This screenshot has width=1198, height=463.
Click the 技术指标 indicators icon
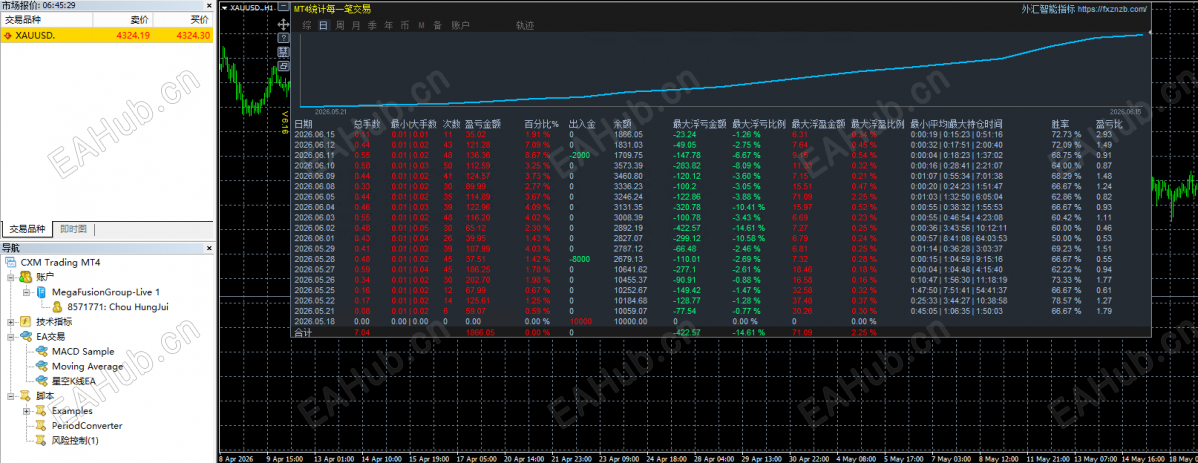pyautogui.click(x=25, y=322)
